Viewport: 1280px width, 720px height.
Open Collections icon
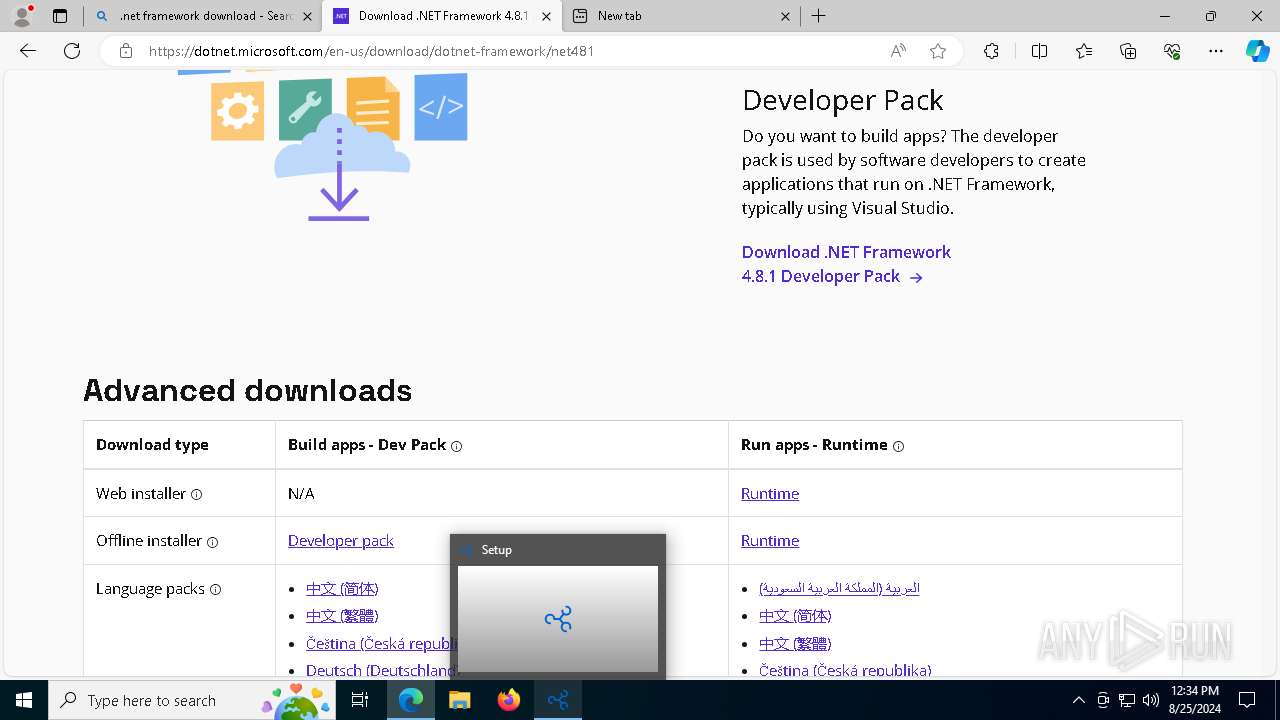(x=1128, y=51)
